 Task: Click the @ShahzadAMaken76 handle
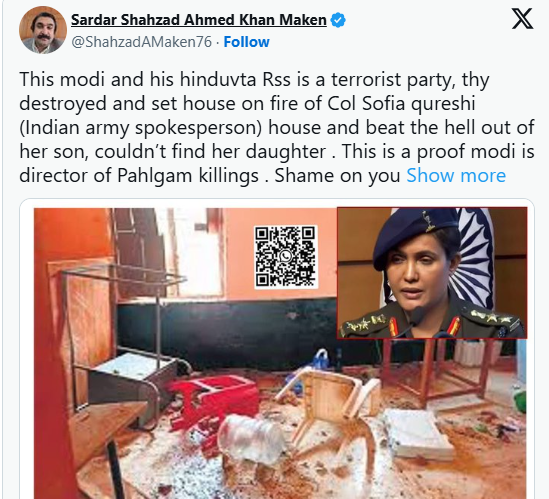click(x=141, y=42)
